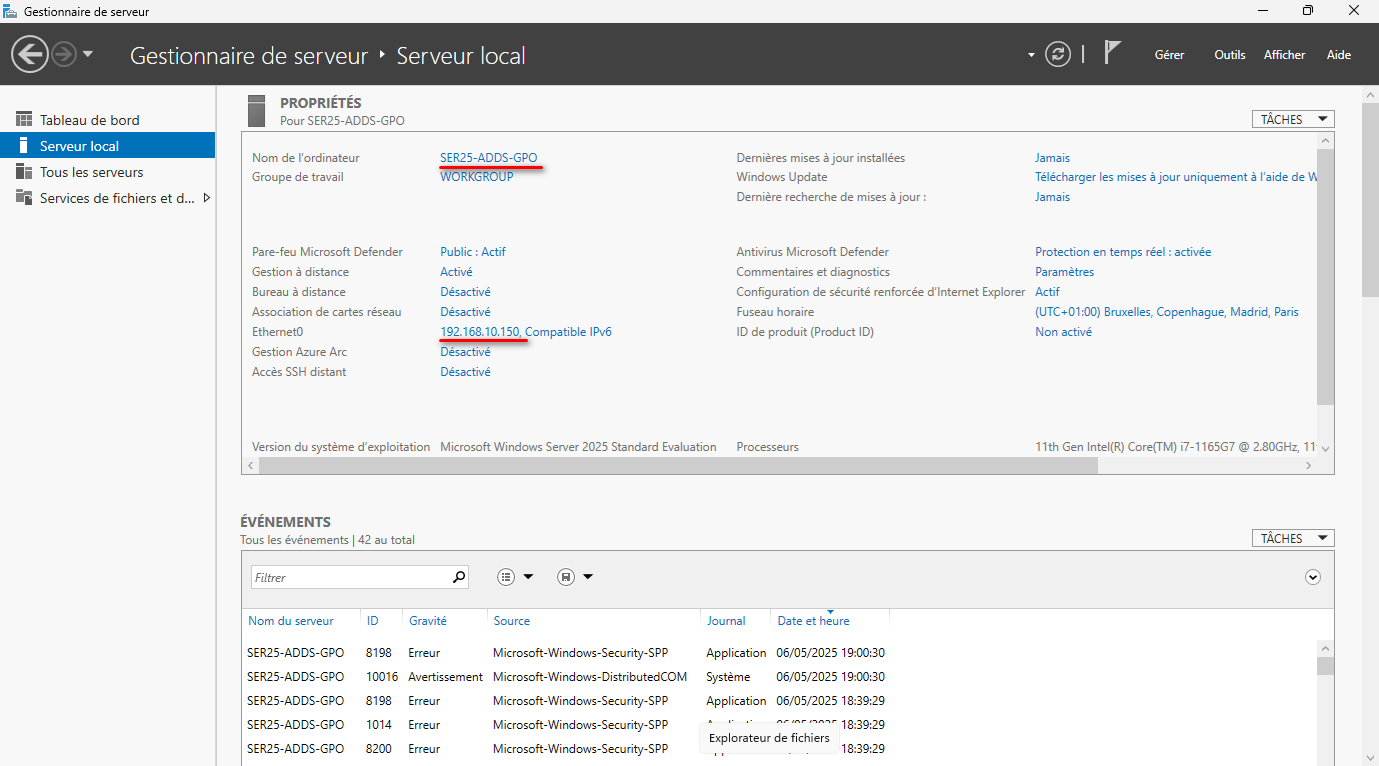Click Dernières mises à jour Jamais link
Image resolution: width=1379 pixels, height=766 pixels.
pyautogui.click(x=1052, y=158)
